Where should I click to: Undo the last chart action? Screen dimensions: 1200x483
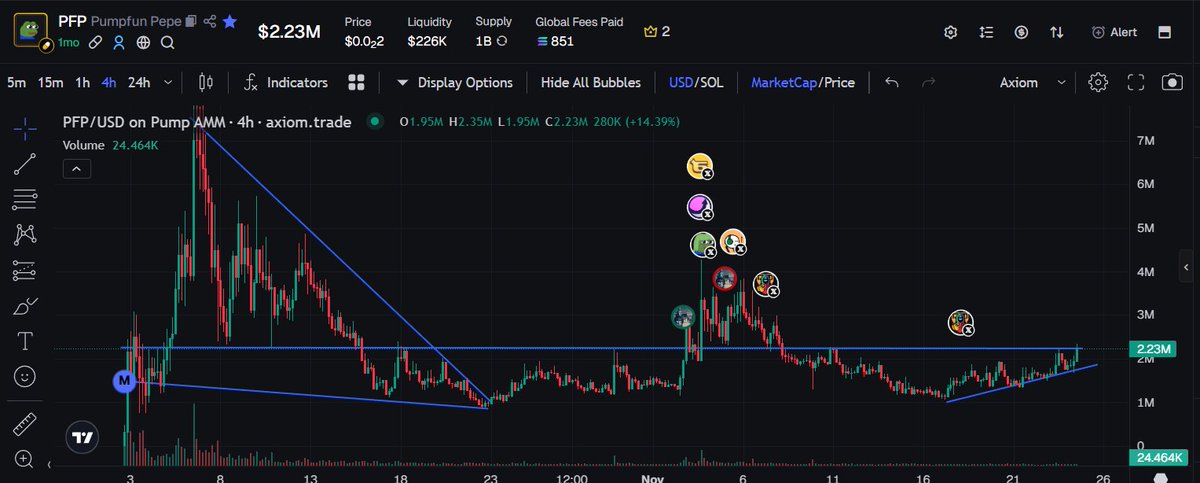click(892, 82)
